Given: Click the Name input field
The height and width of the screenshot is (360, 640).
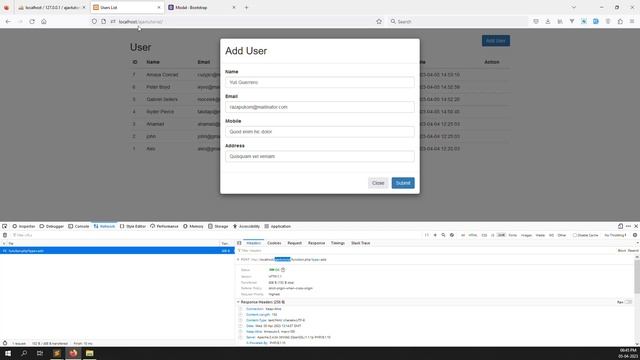Looking at the screenshot, I should pyautogui.click(x=320, y=82).
